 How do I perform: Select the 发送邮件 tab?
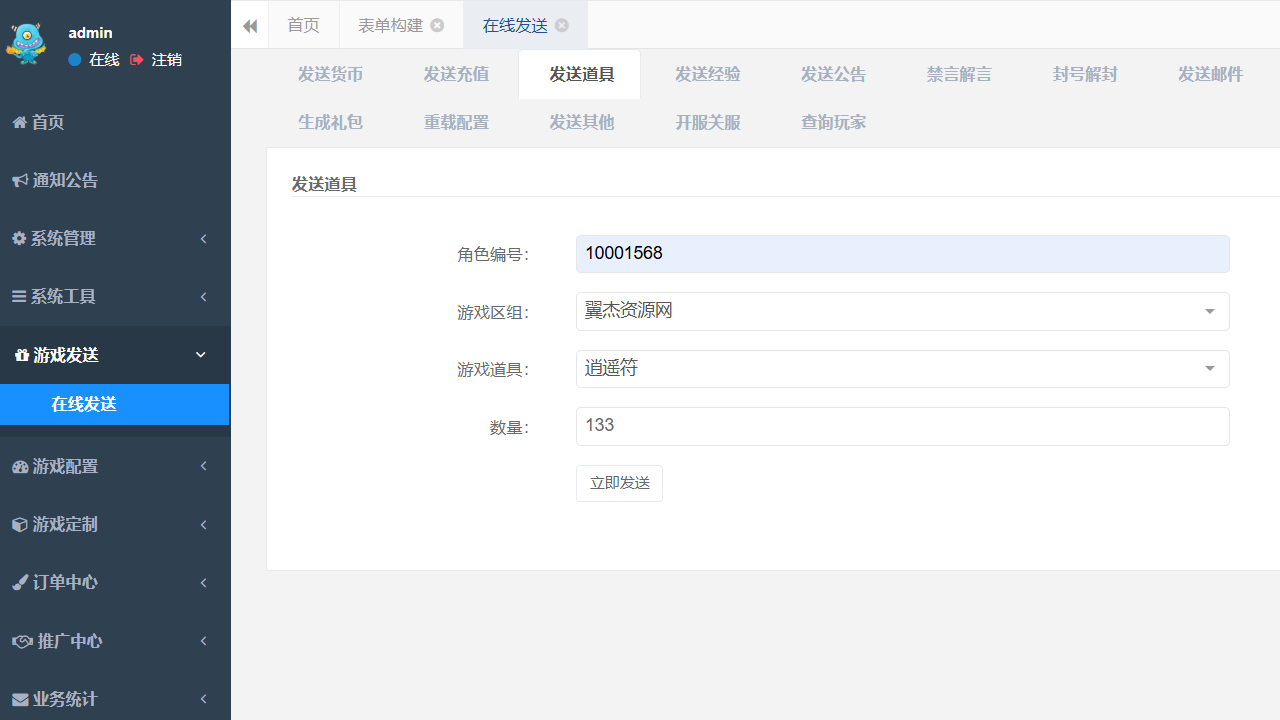[1210, 74]
